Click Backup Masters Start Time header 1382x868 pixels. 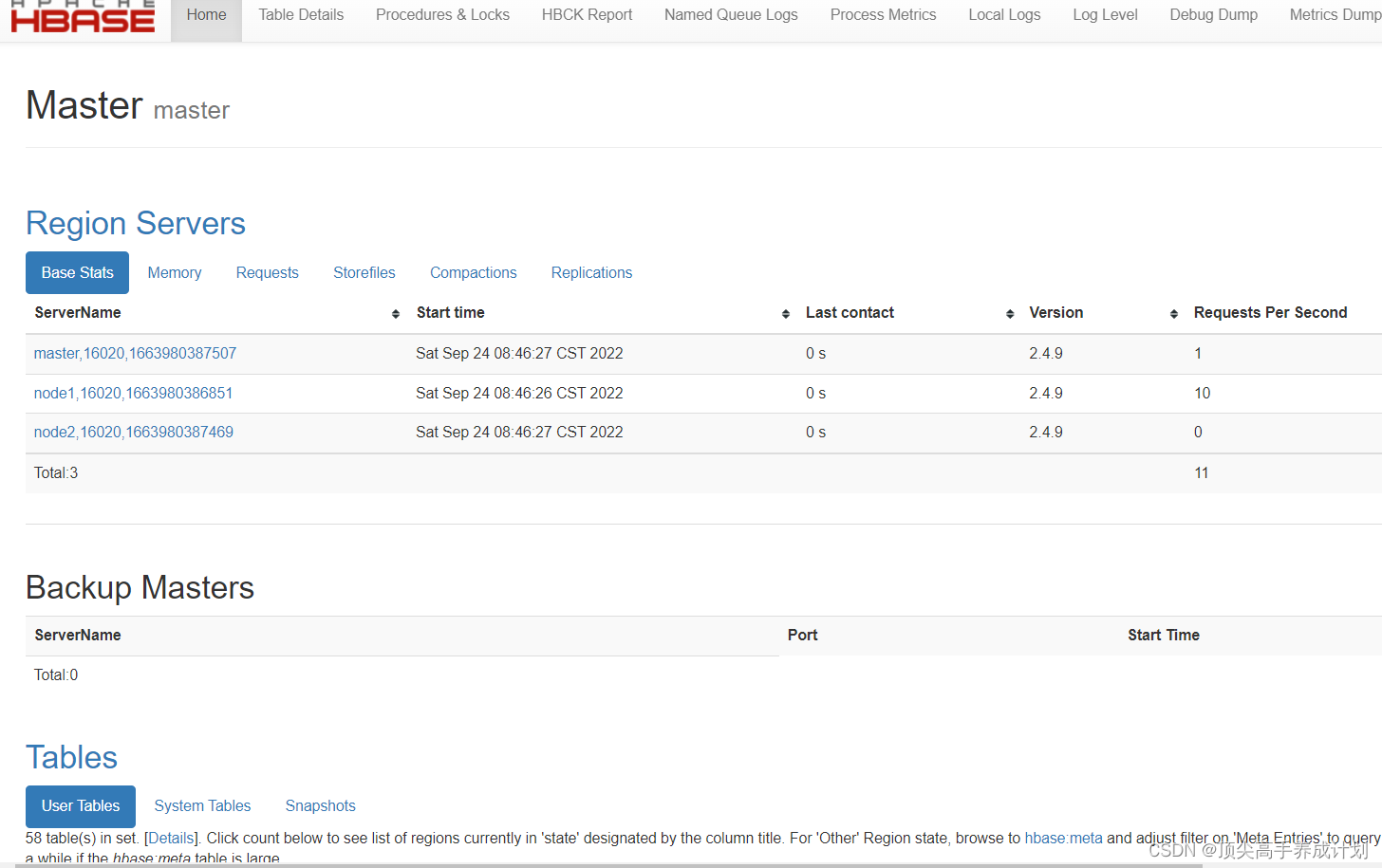[x=1163, y=635]
